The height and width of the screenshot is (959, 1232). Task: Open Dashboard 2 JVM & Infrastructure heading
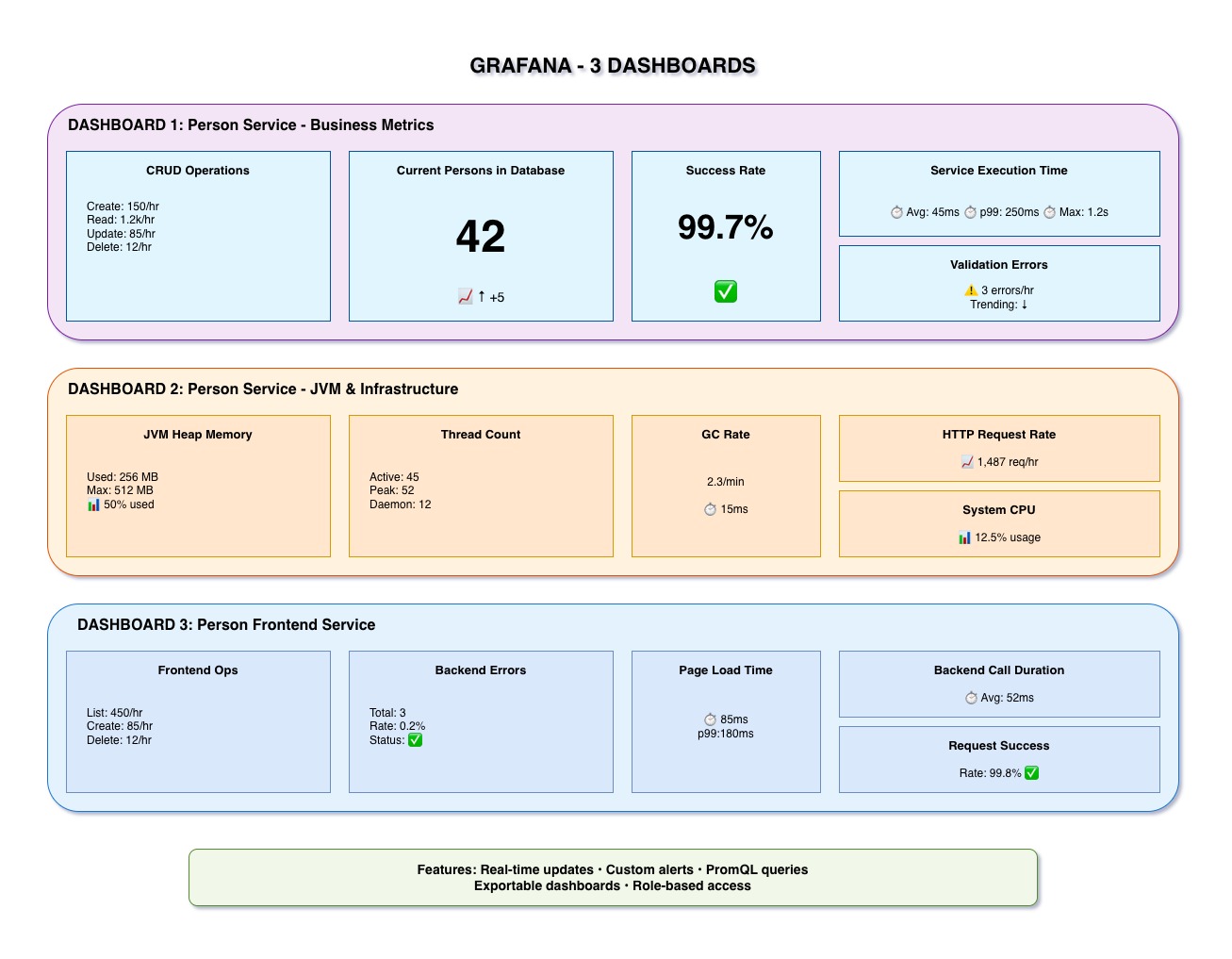click(263, 389)
